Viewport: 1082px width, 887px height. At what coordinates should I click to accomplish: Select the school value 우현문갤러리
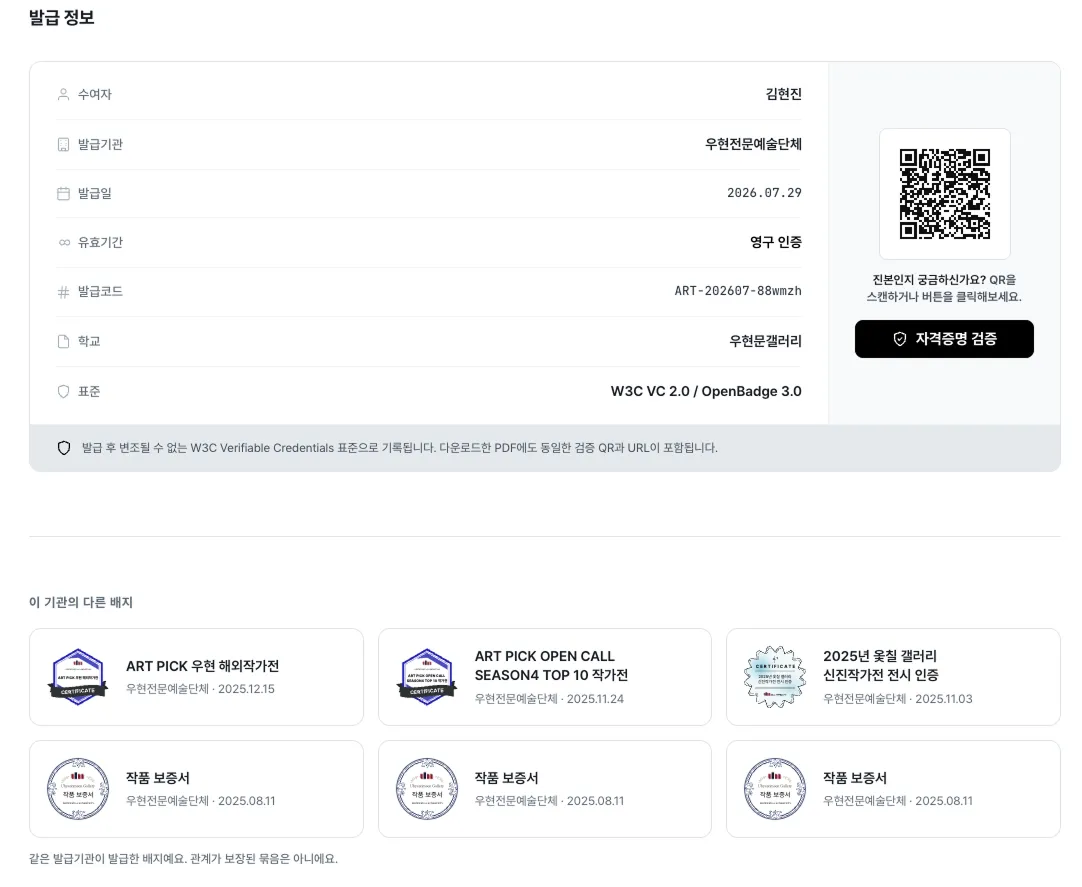coord(766,341)
